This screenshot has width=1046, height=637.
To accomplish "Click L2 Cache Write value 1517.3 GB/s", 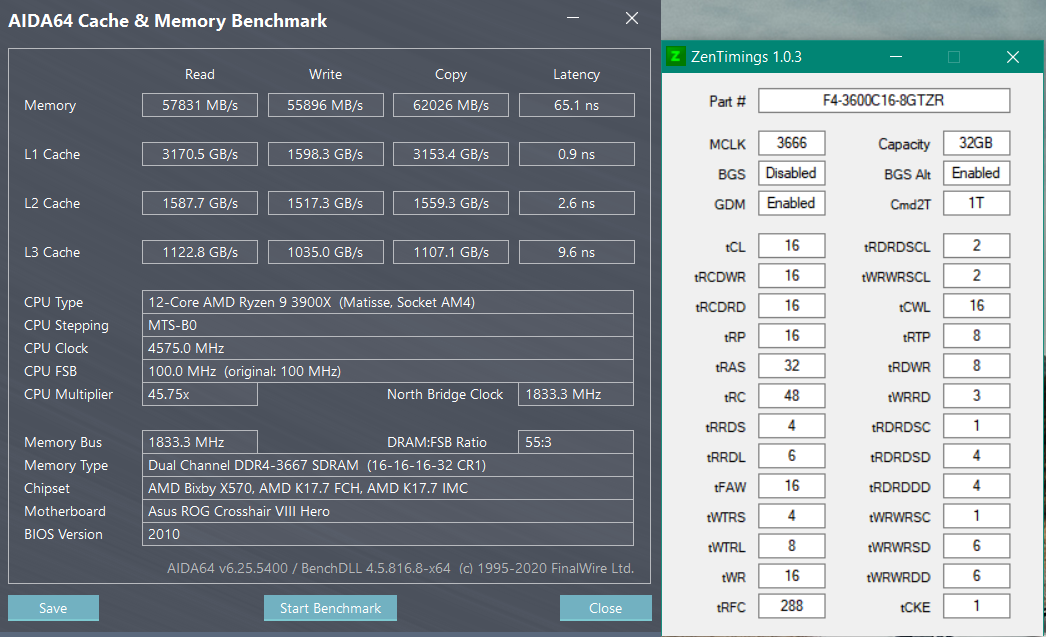I will click(x=326, y=203).
